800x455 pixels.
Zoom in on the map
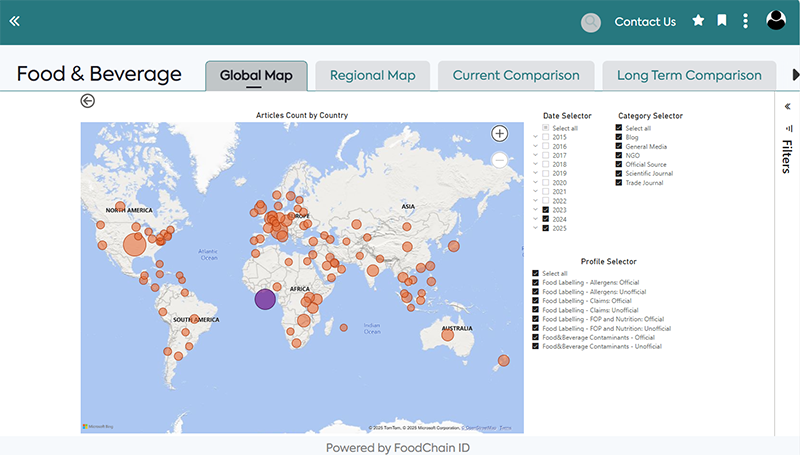tap(500, 134)
